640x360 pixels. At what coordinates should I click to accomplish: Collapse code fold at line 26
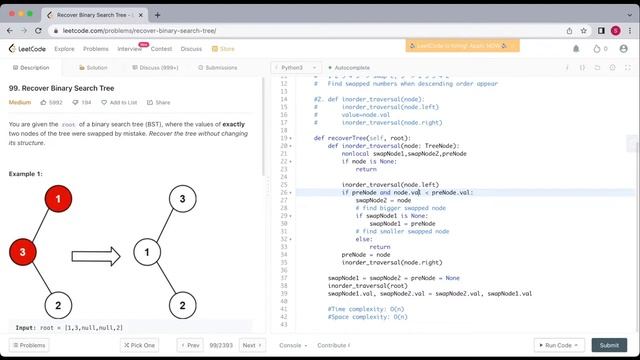pyautogui.click(x=291, y=193)
